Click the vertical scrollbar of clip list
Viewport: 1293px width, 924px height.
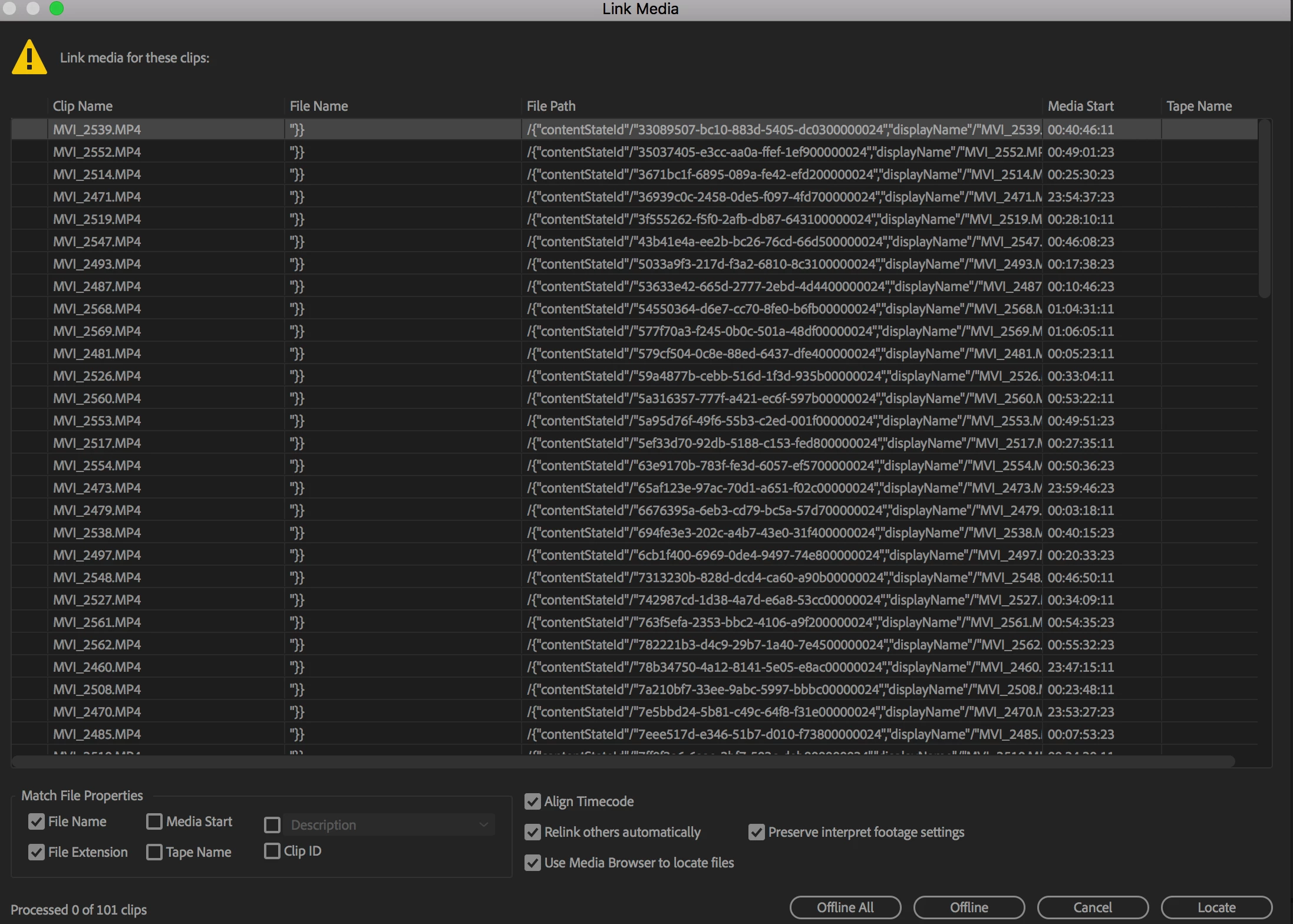pos(1264,209)
